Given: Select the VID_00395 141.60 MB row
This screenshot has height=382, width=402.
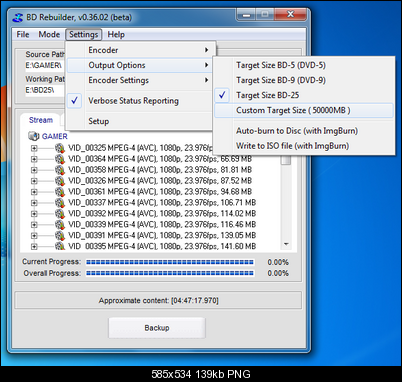Looking at the screenshot, I should click(x=162, y=246).
